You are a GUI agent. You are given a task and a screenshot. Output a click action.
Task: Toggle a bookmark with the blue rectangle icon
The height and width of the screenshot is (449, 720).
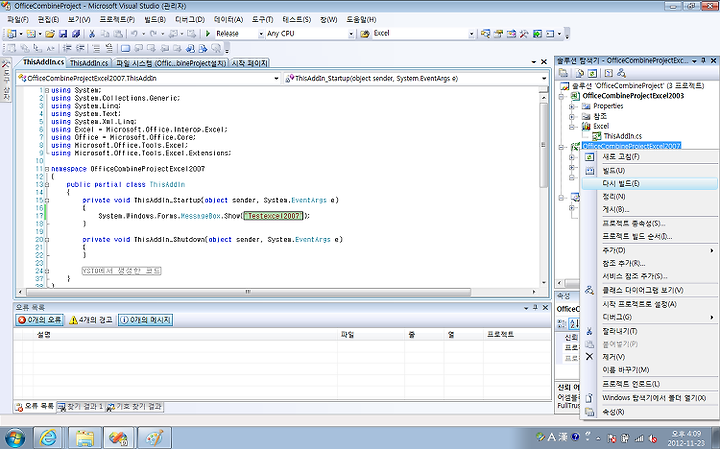click(125, 48)
